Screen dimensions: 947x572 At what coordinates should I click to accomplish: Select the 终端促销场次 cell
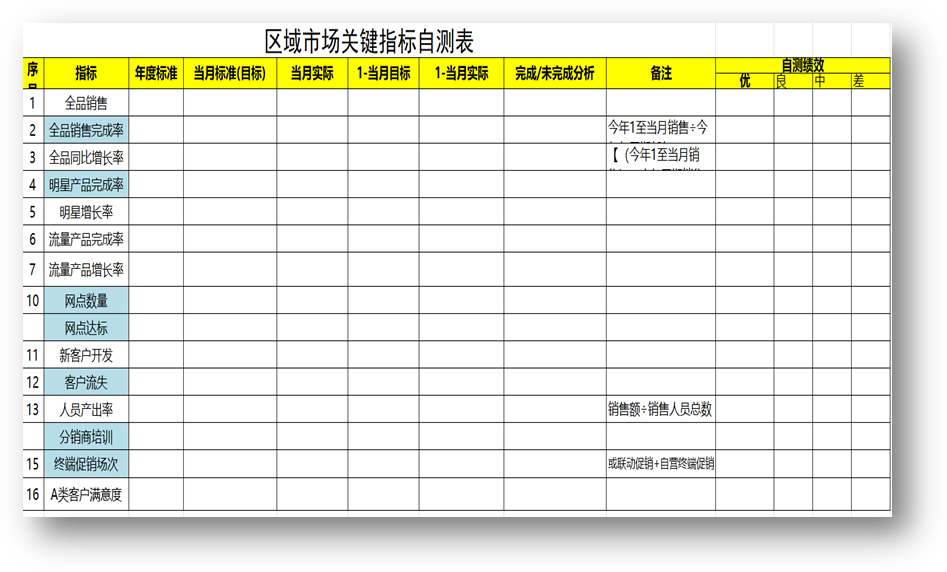(x=86, y=464)
